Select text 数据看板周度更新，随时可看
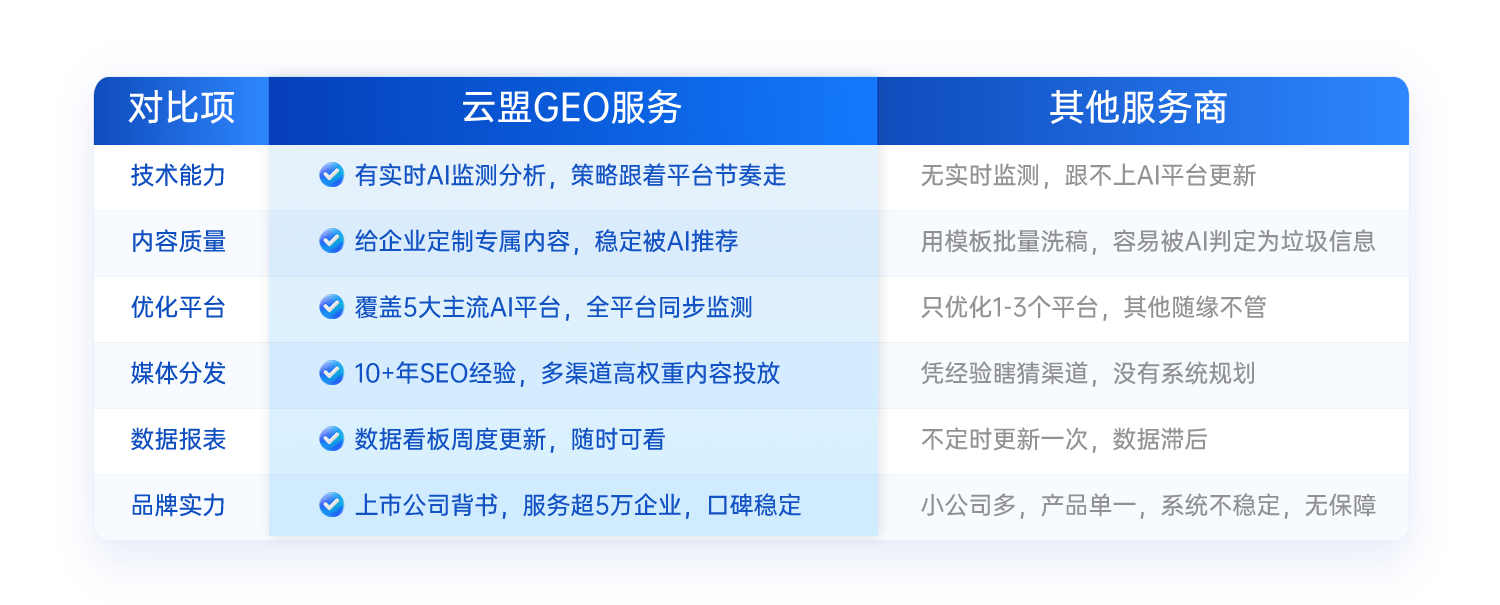This screenshot has width=1500, height=605. click(x=510, y=439)
